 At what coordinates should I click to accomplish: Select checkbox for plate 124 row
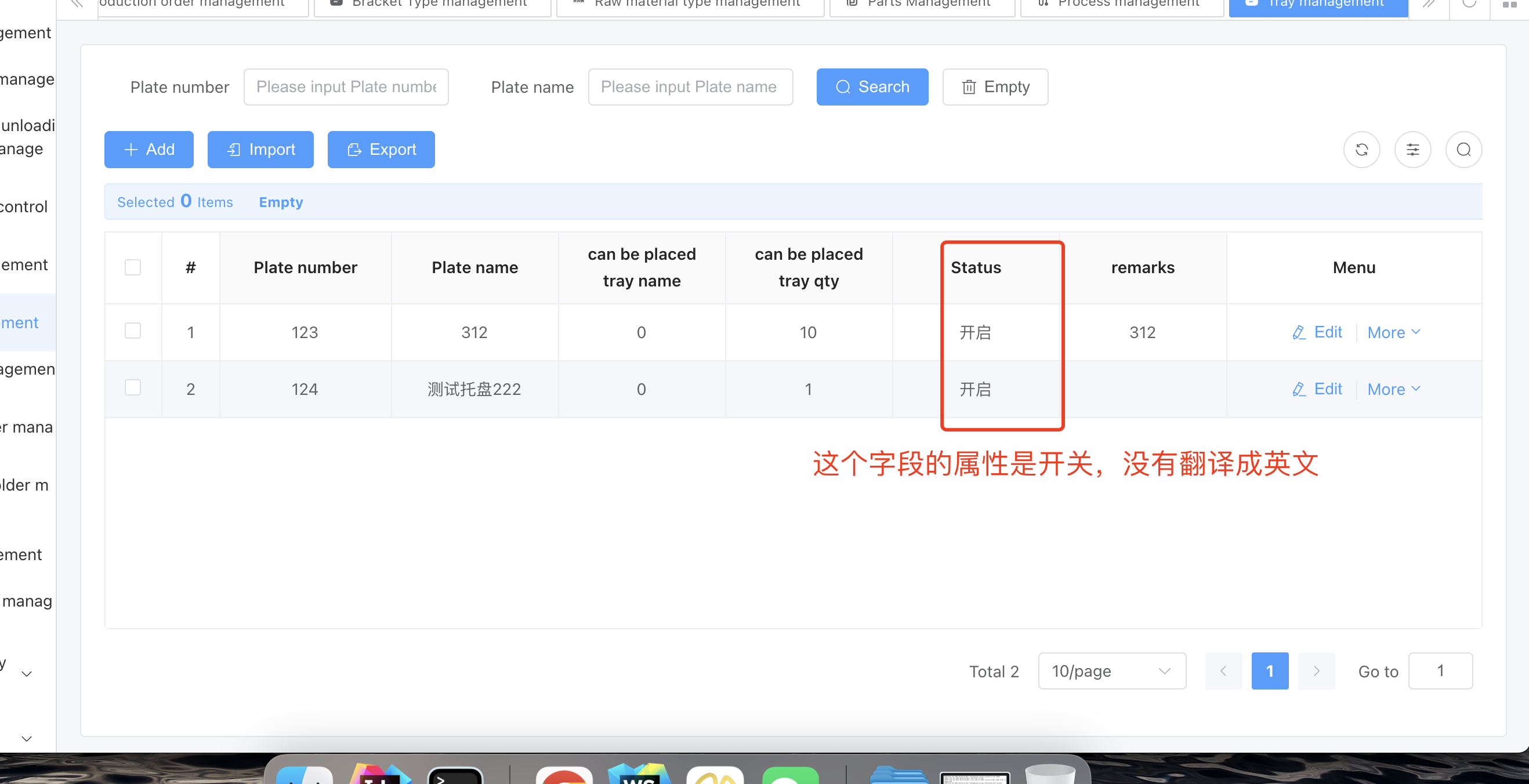tap(133, 388)
